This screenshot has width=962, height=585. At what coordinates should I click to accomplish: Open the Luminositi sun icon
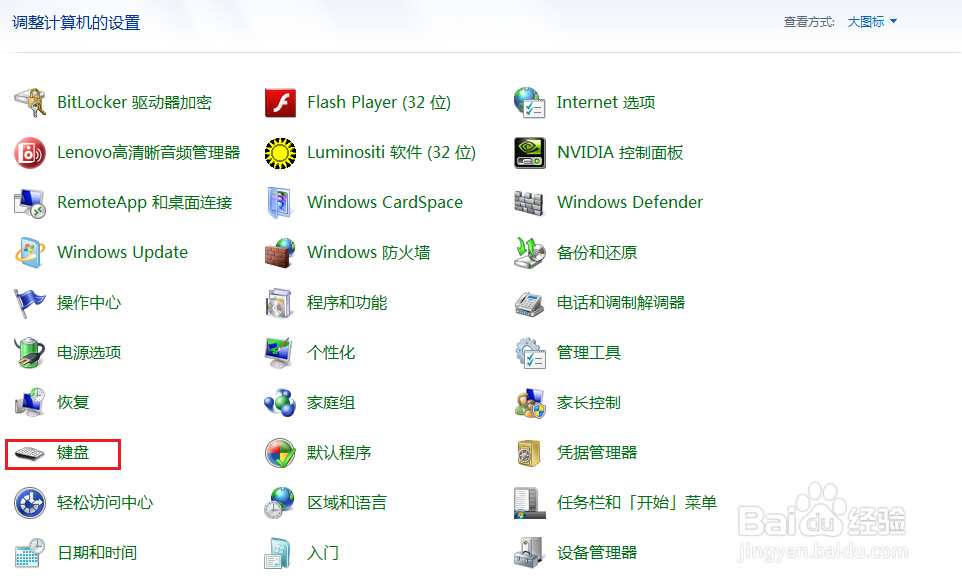pos(280,153)
